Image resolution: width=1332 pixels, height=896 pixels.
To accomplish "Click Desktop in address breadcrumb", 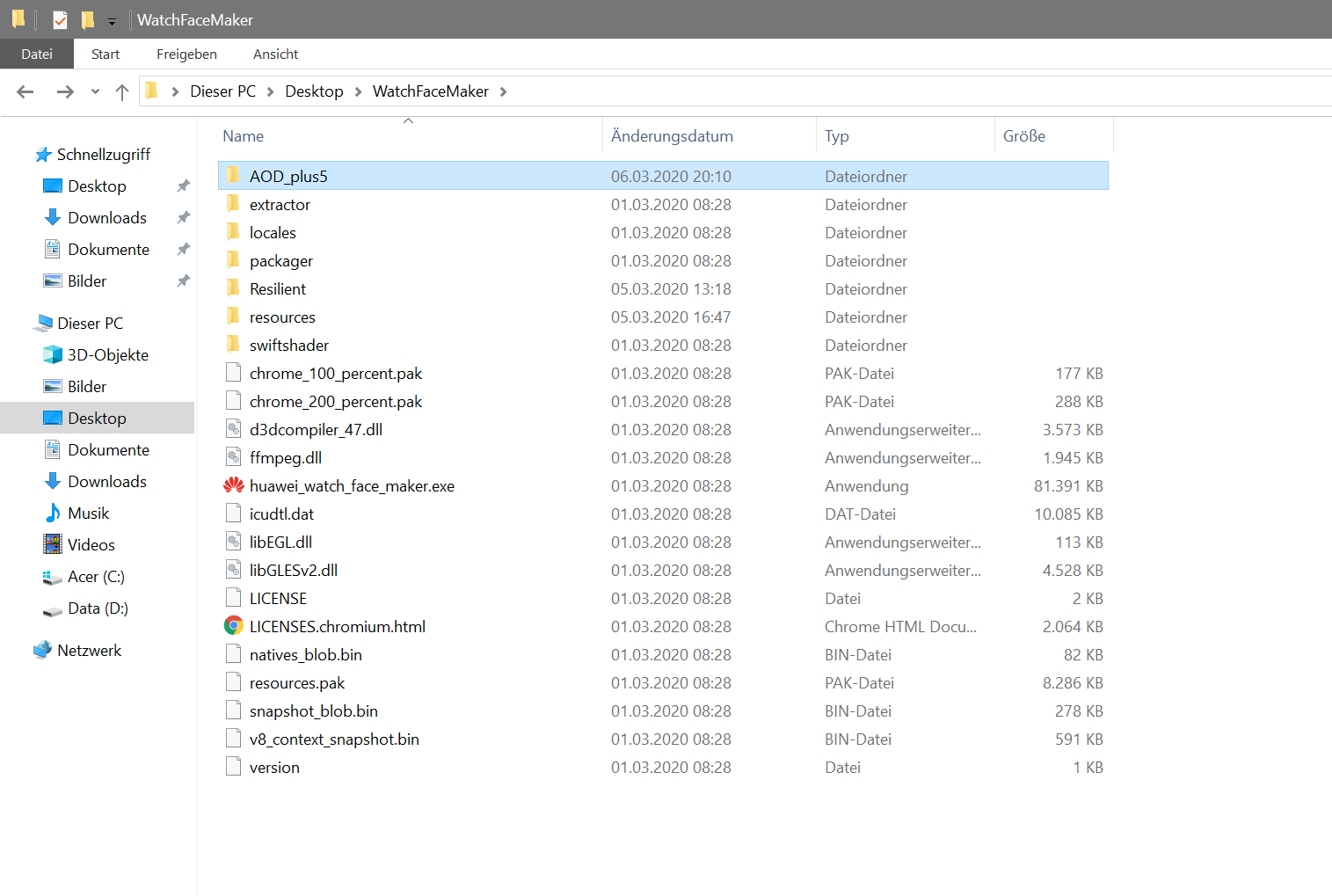I will pos(314,91).
